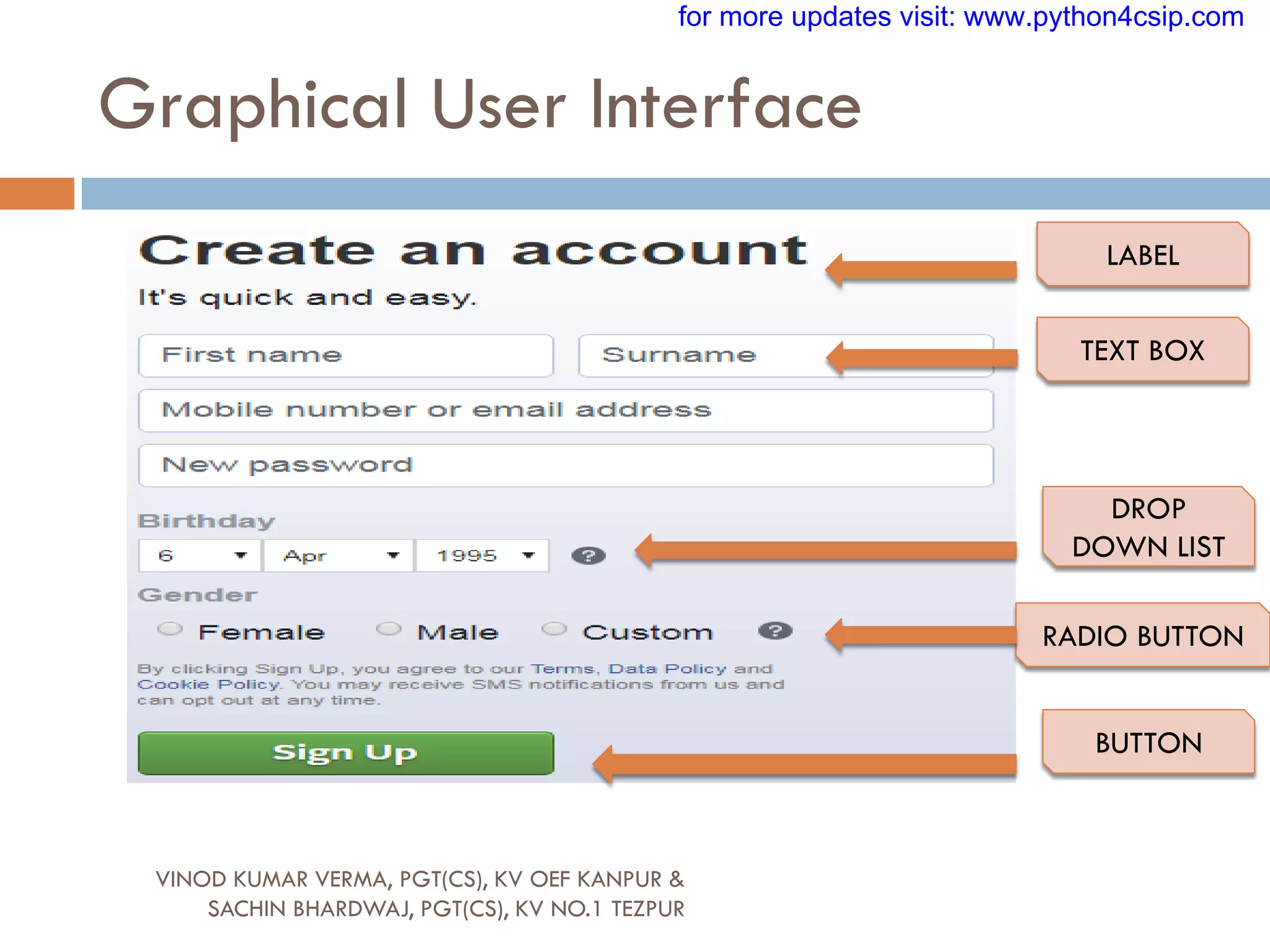Click the 'It's quick and easy.' text
Screen dimensions: 1270x952
307,299
